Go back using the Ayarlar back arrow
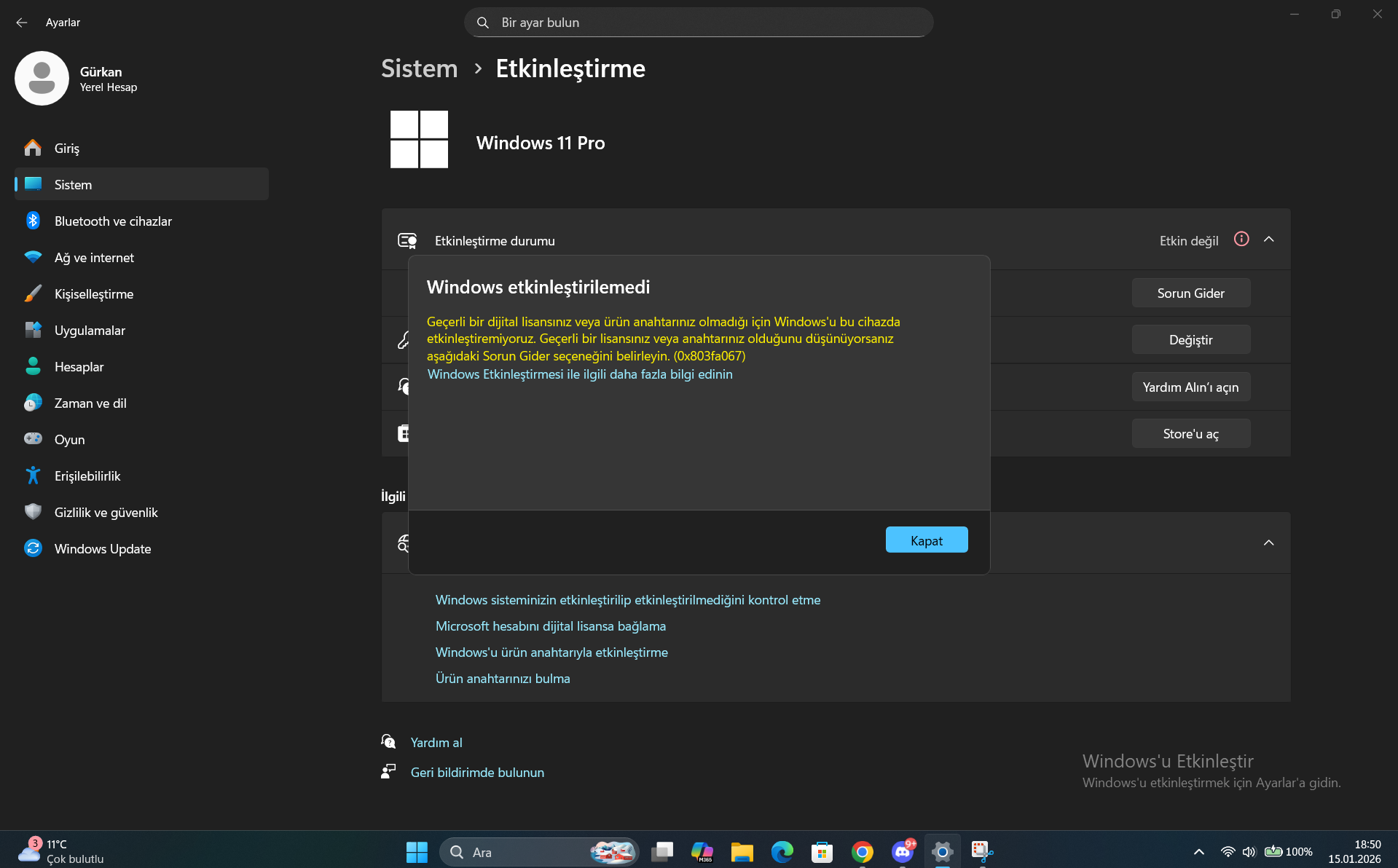Viewport: 1398px width, 868px height. (22, 23)
